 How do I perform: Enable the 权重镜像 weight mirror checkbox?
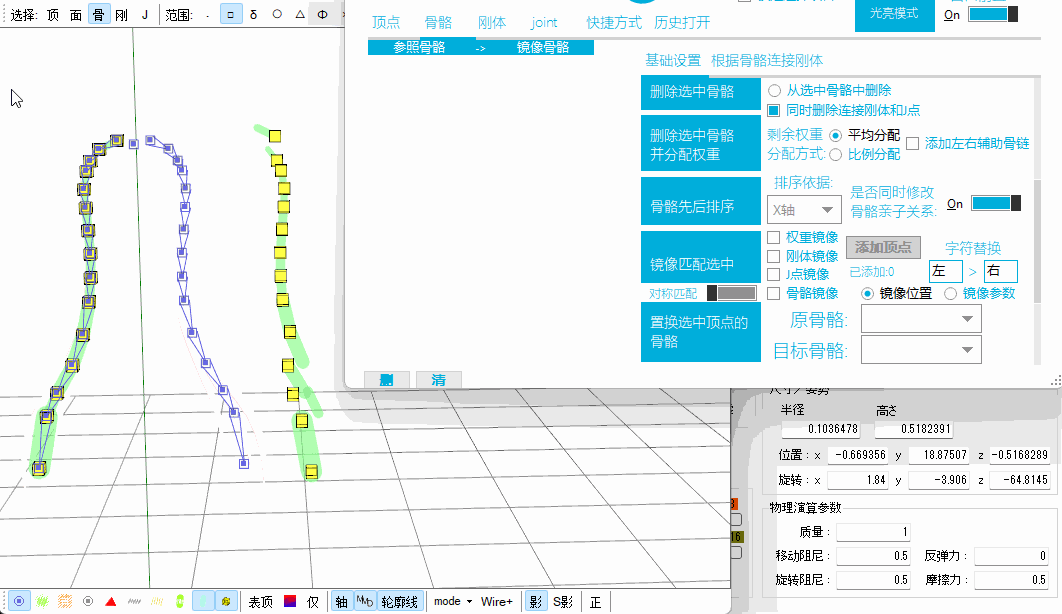[x=773, y=238]
